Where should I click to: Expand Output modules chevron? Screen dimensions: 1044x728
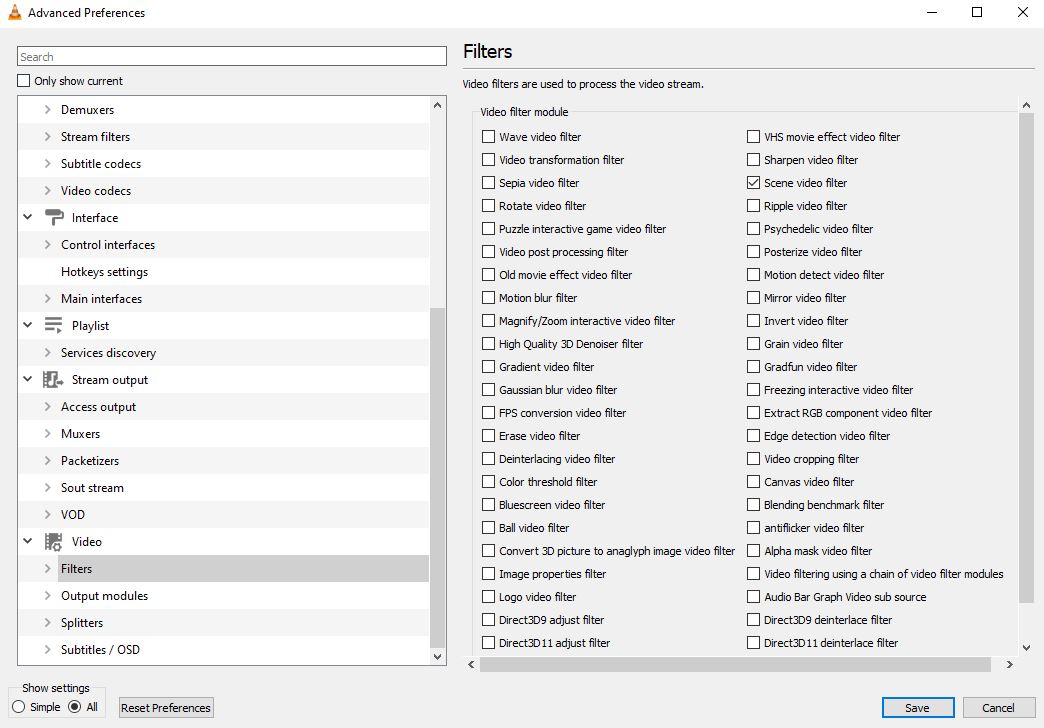click(47, 595)
